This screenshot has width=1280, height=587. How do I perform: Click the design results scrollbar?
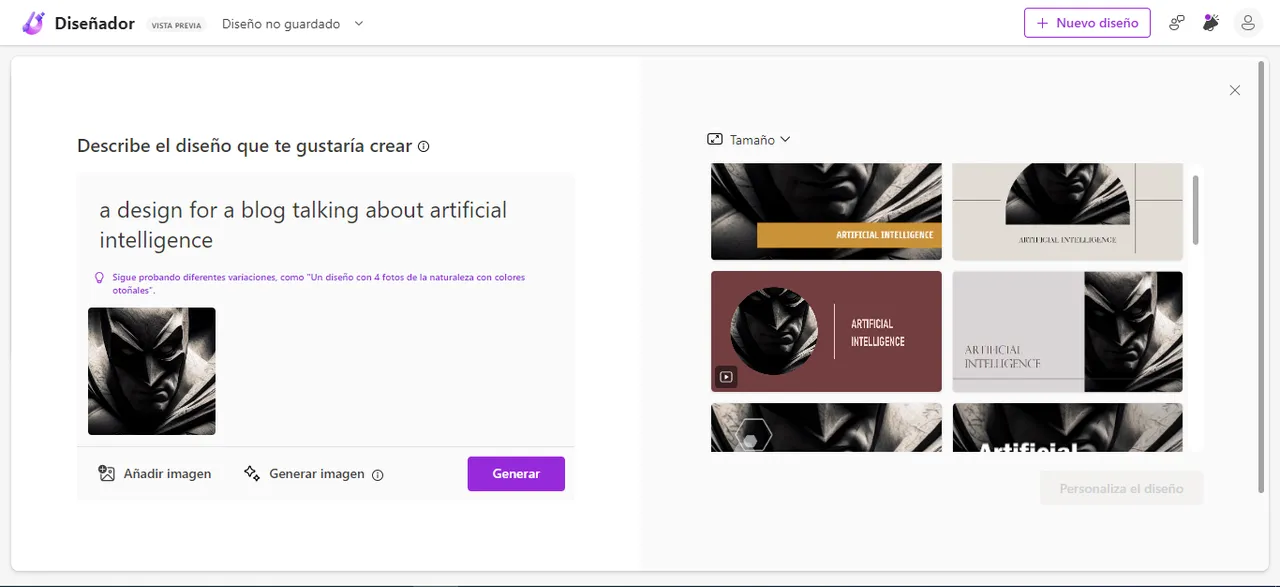point(1196,210)
